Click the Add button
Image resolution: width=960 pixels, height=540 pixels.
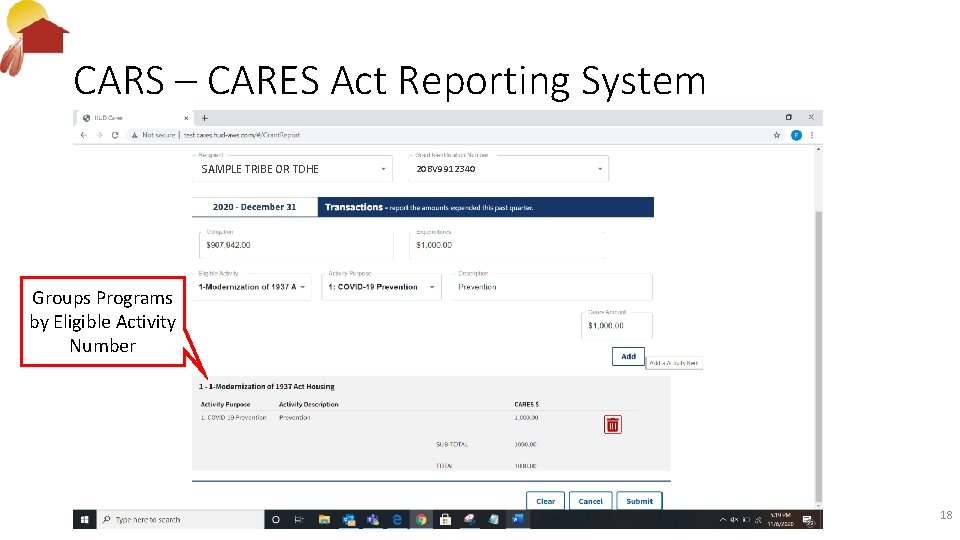pyautogui.click(x=628, y=356)
